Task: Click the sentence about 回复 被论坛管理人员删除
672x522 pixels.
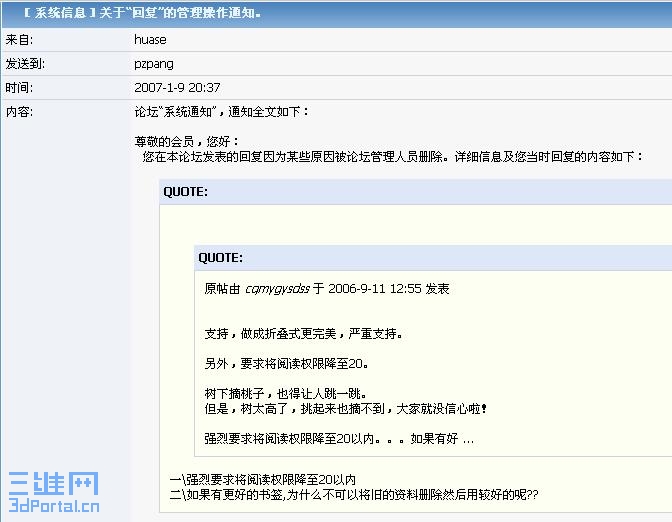Action: click(x=393, y=156)
